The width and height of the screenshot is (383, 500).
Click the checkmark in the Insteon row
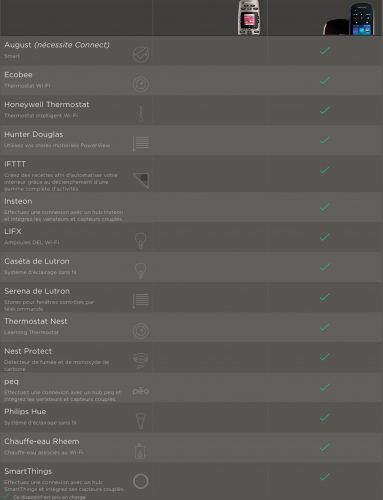click(x=325, y=207)
